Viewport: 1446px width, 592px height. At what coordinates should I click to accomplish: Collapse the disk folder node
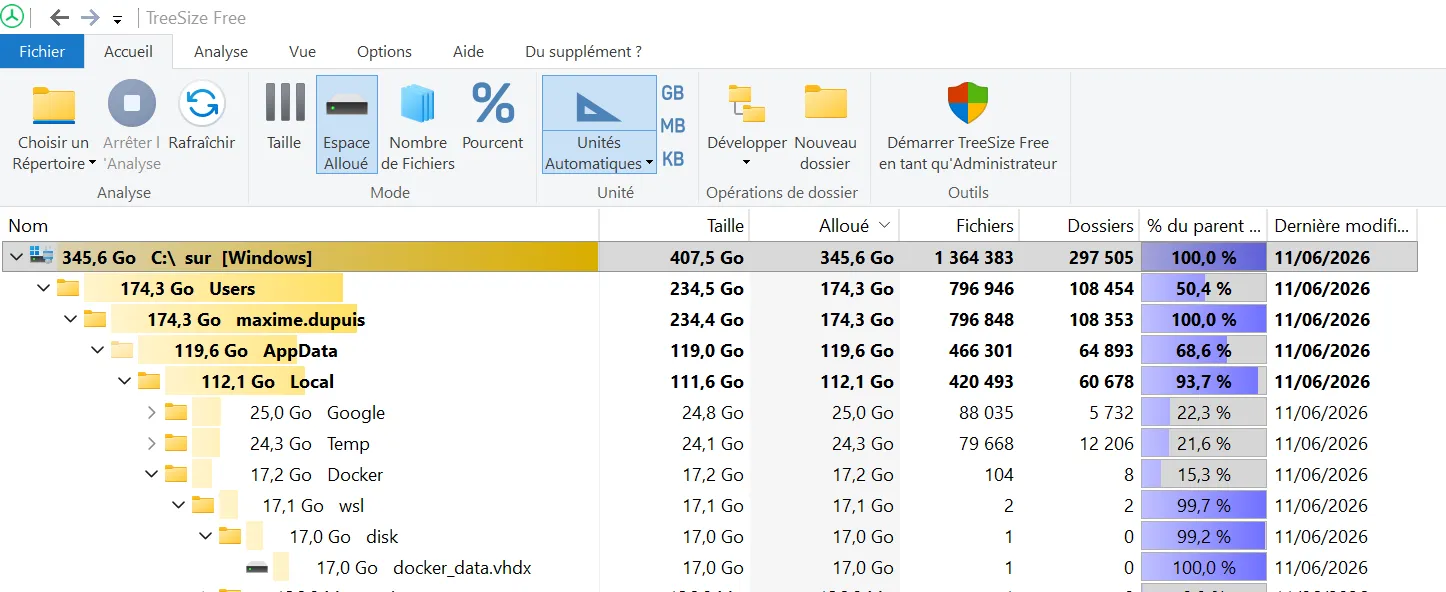tap(205, 536)
